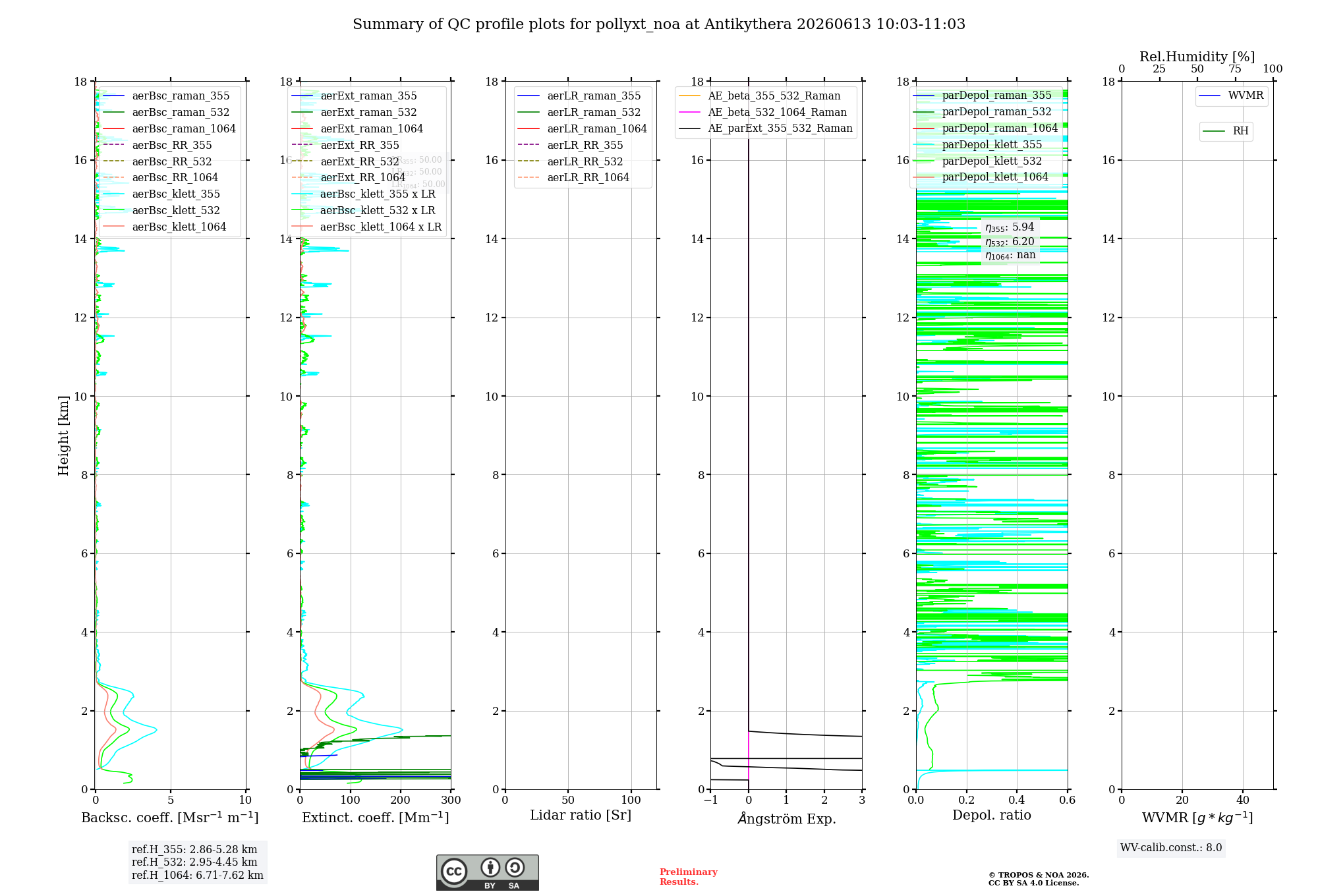
Task: Click the 'Backsc. coeff.' x-axis label
Action: point(170,818)
